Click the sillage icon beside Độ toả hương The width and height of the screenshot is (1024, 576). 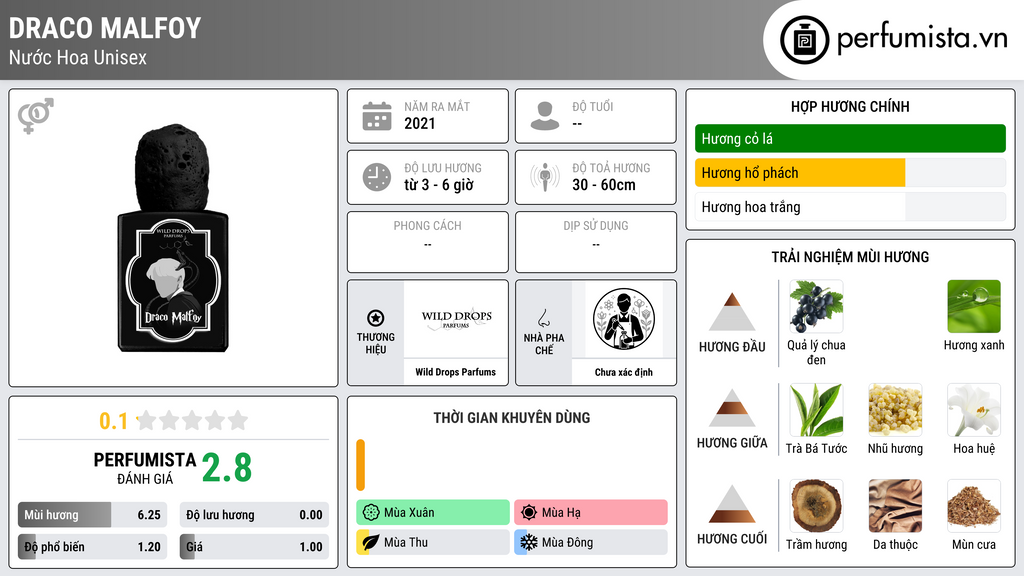point(545,177)
